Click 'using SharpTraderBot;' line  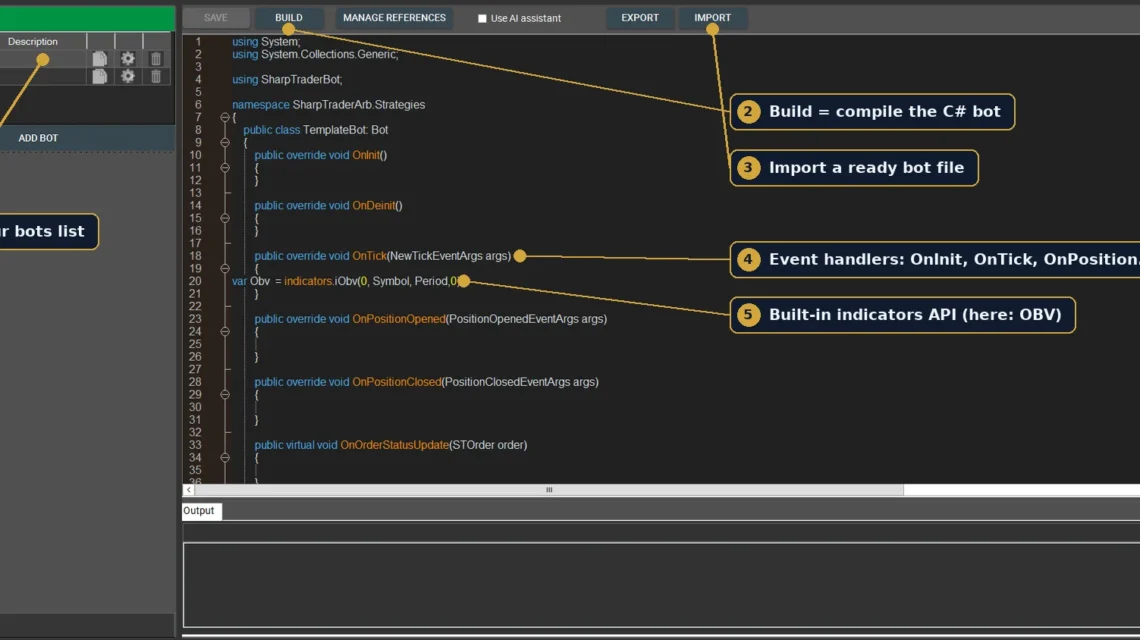click(x=287, y=79)
